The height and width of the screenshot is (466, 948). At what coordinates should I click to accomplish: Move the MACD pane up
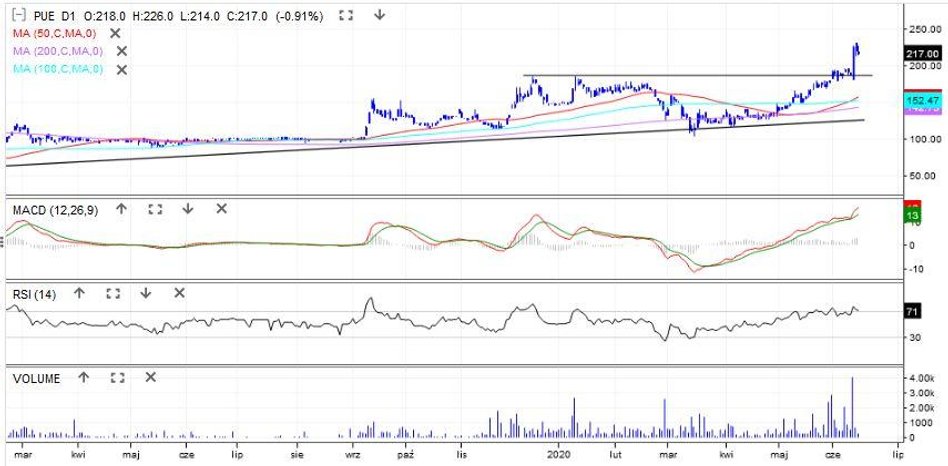(121, 209)
